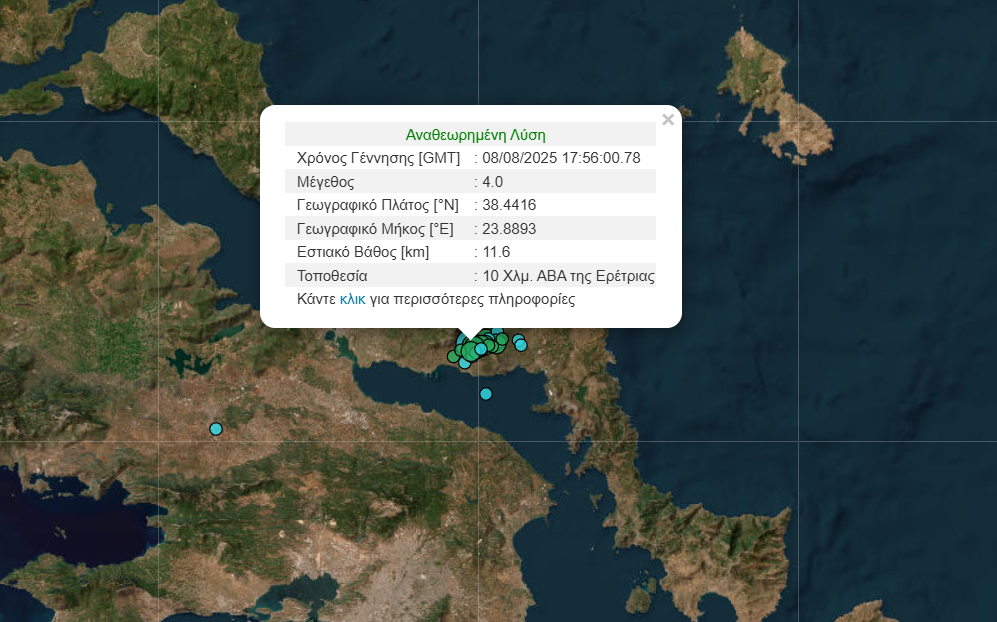Click the leftmost green marker in the cluster
The width and height of the screenshot is (997, 622).
(x=453, y=356)
